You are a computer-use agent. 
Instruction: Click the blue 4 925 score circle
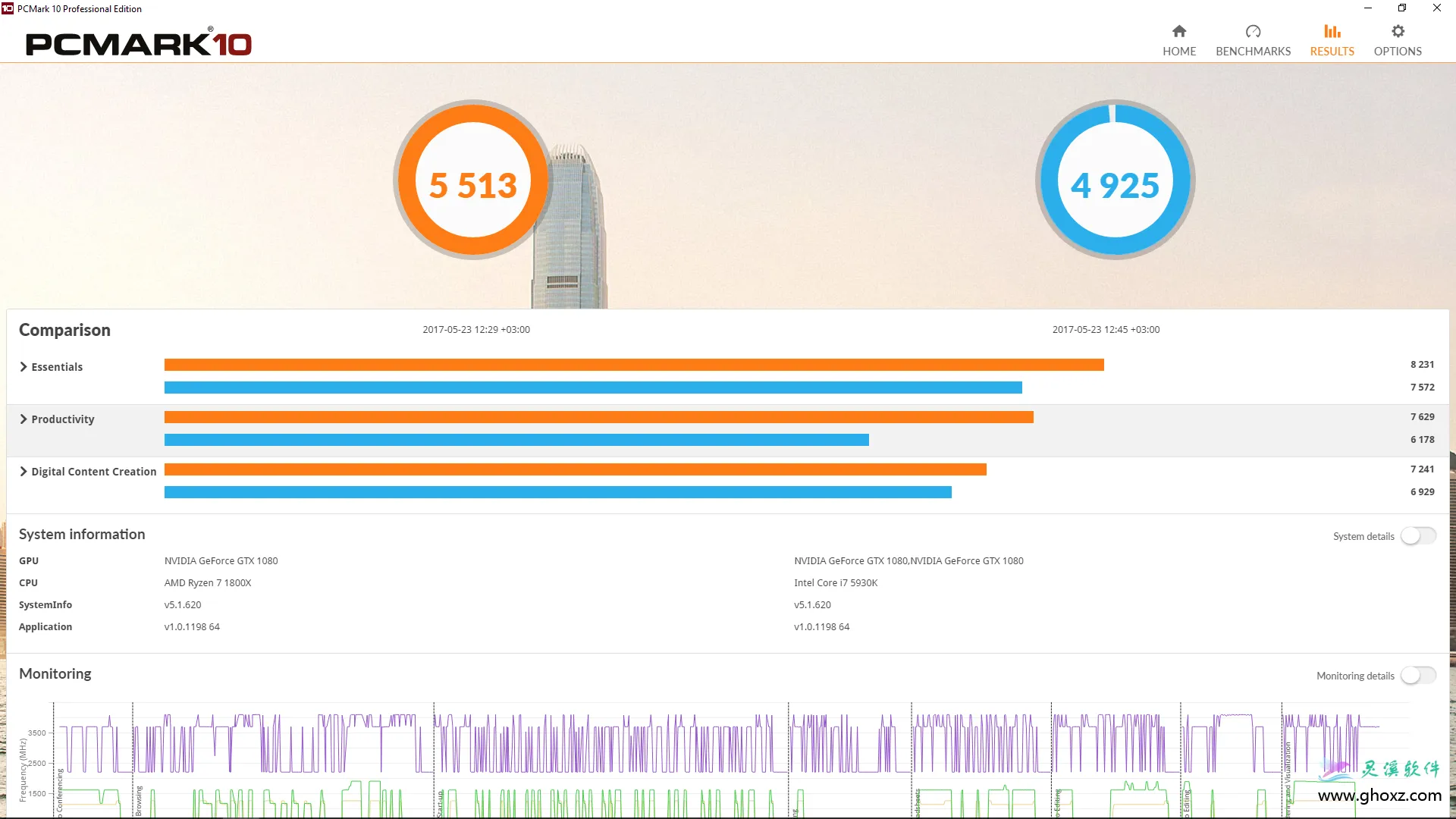(x=1115, y=180)
